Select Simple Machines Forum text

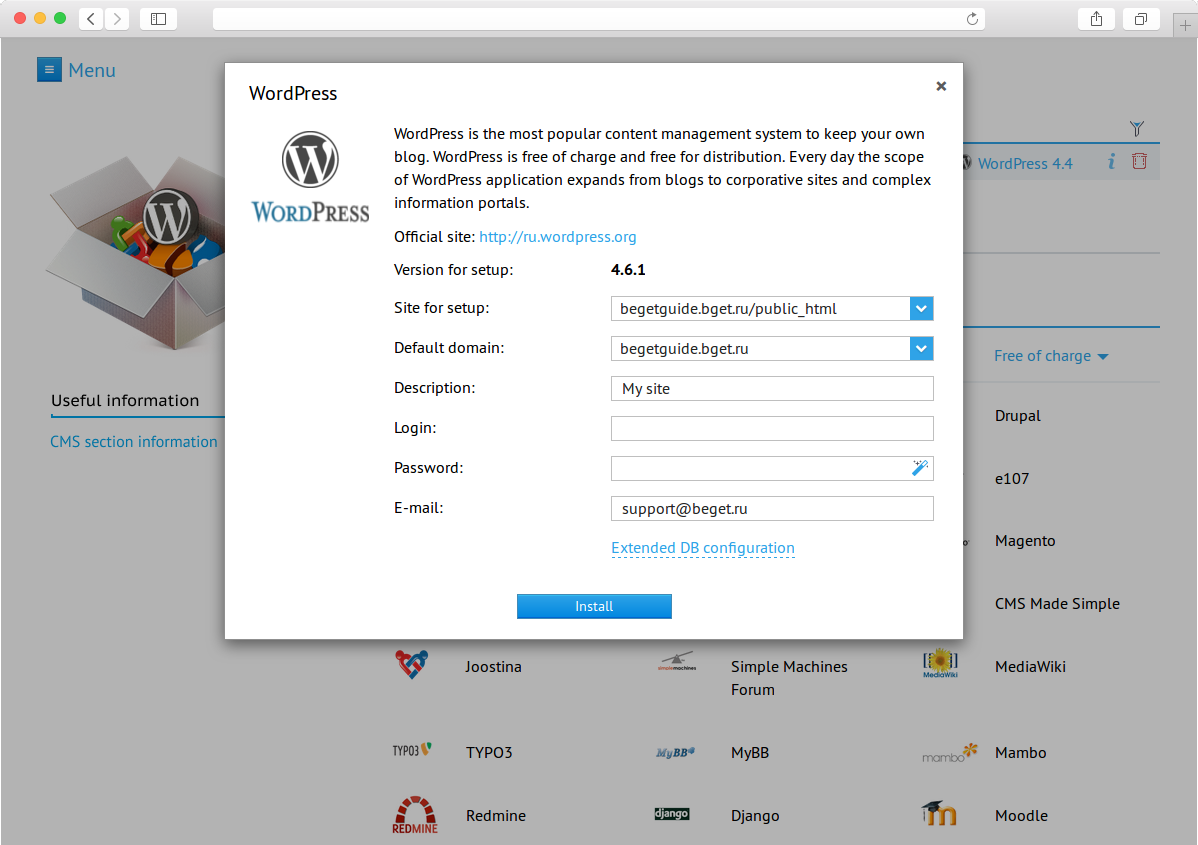tap(789, 678)
